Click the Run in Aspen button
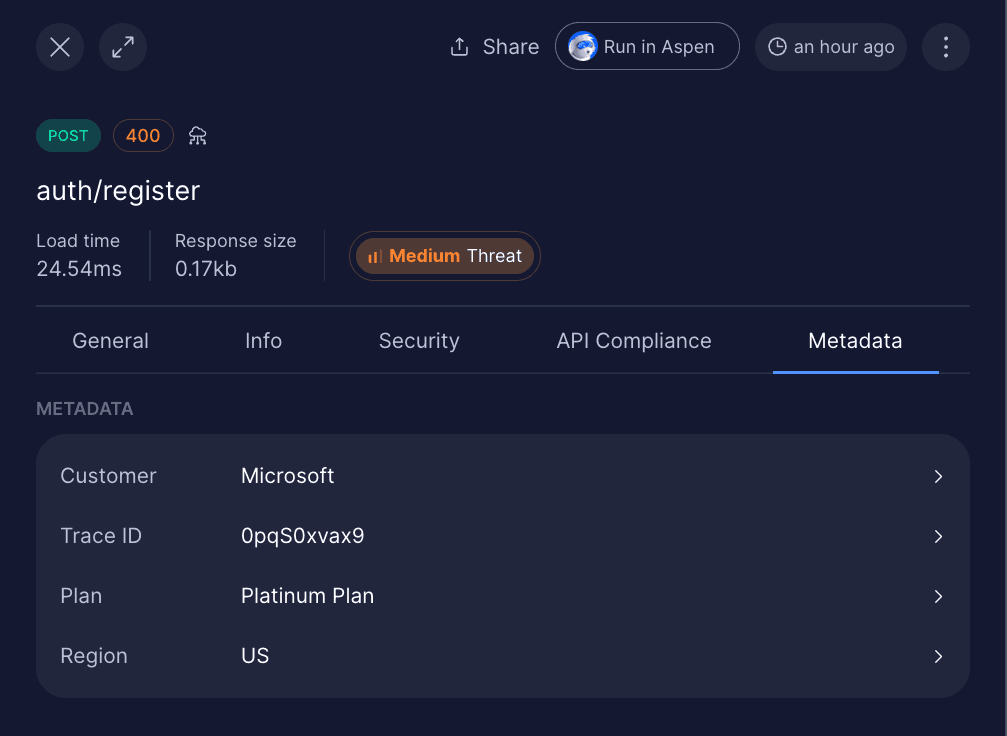The width and height of the screenshot is (1007, 736). click(x=647, y=46)
